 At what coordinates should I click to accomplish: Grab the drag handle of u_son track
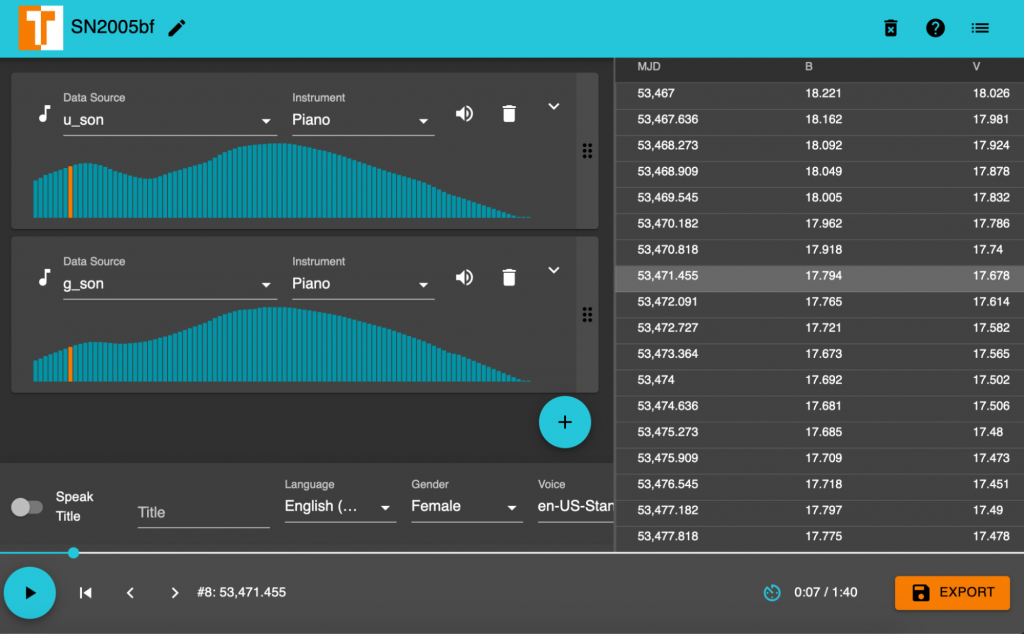click(587, 151)
